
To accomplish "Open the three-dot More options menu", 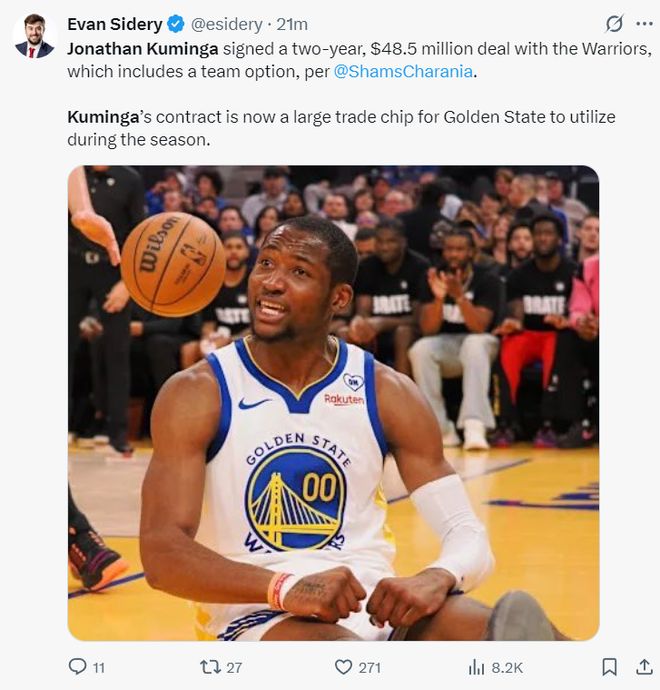I will (643, 24).
